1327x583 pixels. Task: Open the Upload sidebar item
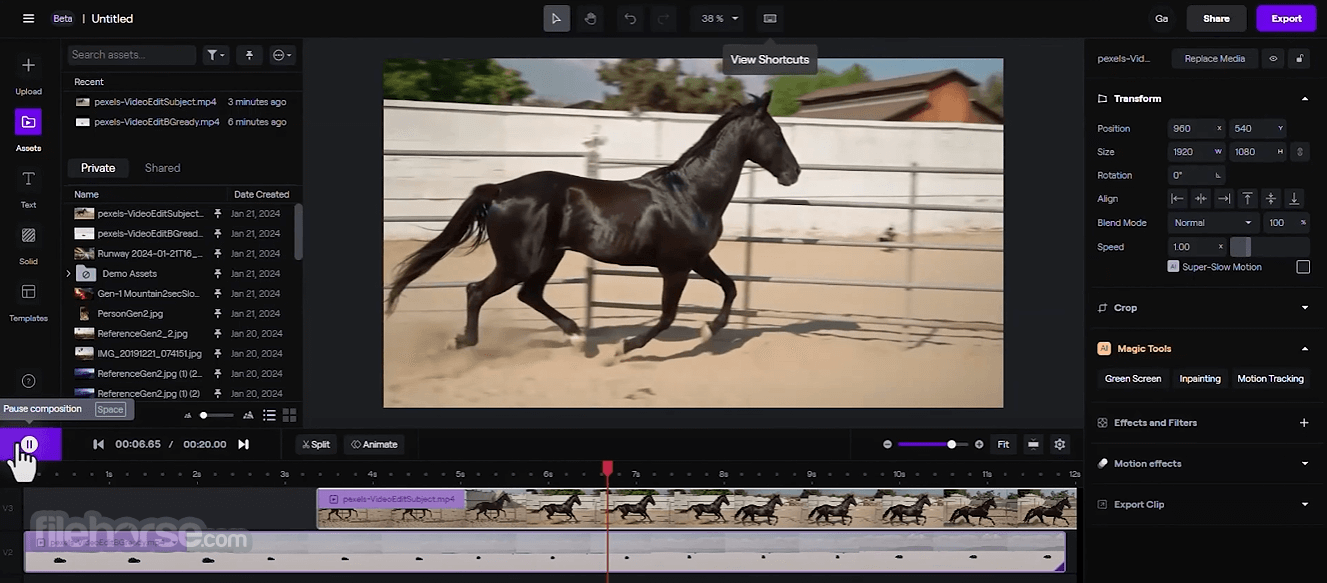point(28,75)
